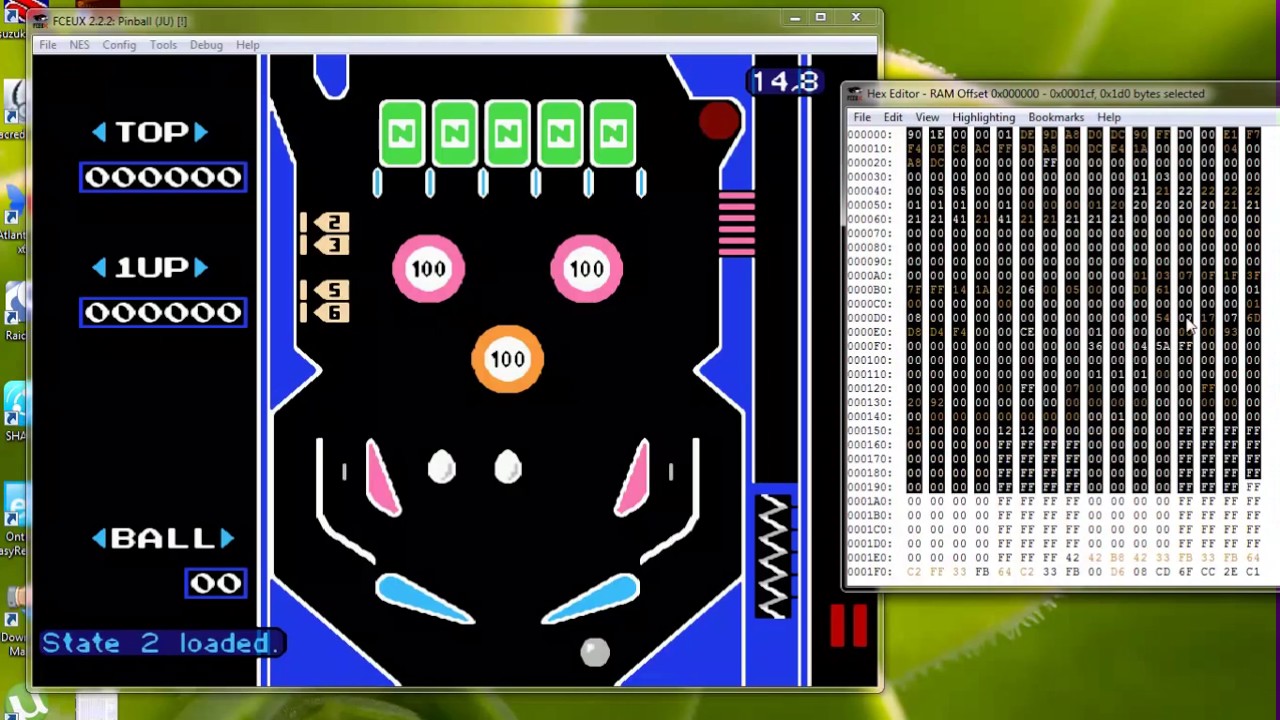Open the Hex Editor View menu
Screen dimensions: 1280x720
tap(927, 117)
